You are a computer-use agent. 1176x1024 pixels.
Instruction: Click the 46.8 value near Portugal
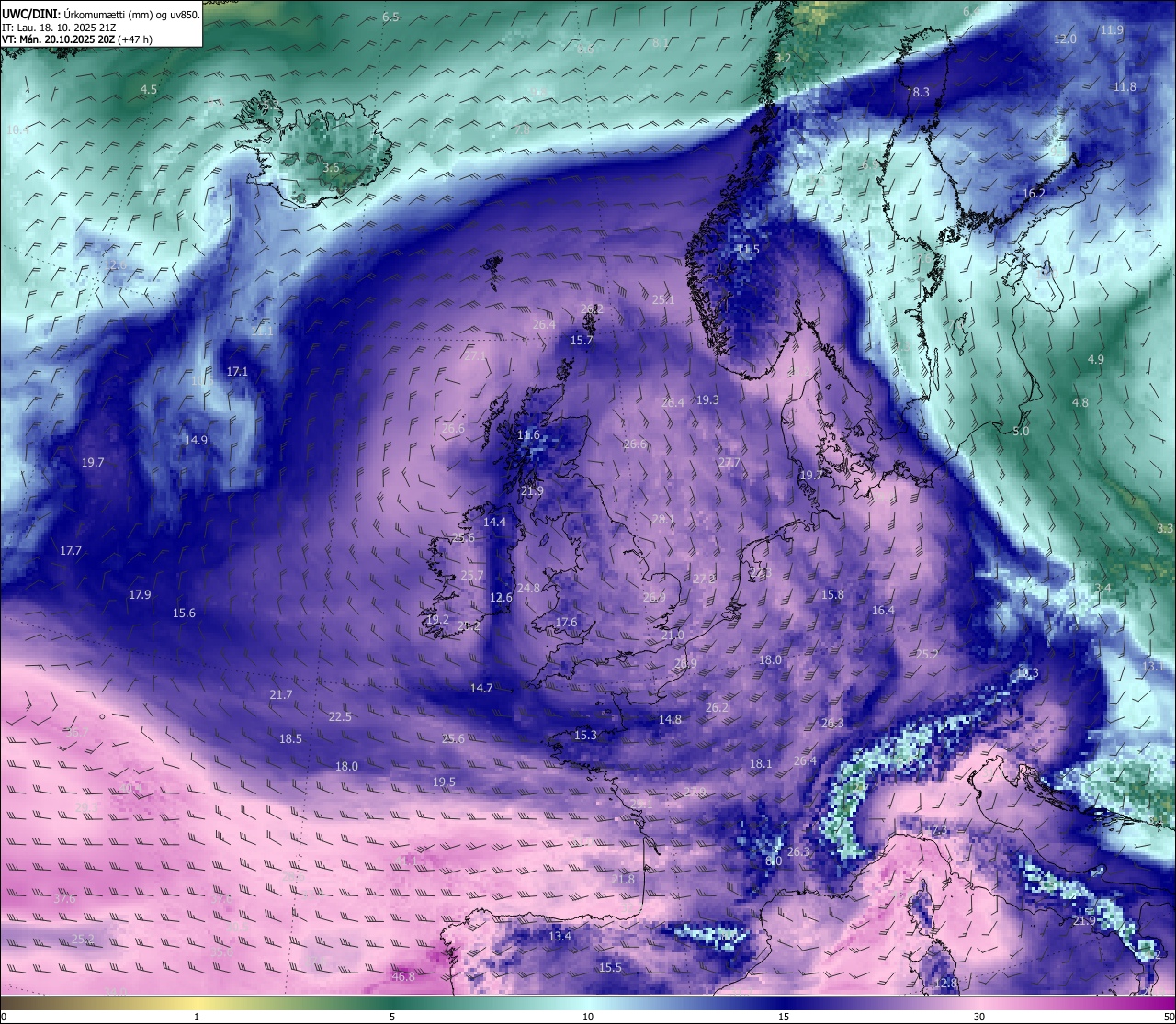coord(403,975)
